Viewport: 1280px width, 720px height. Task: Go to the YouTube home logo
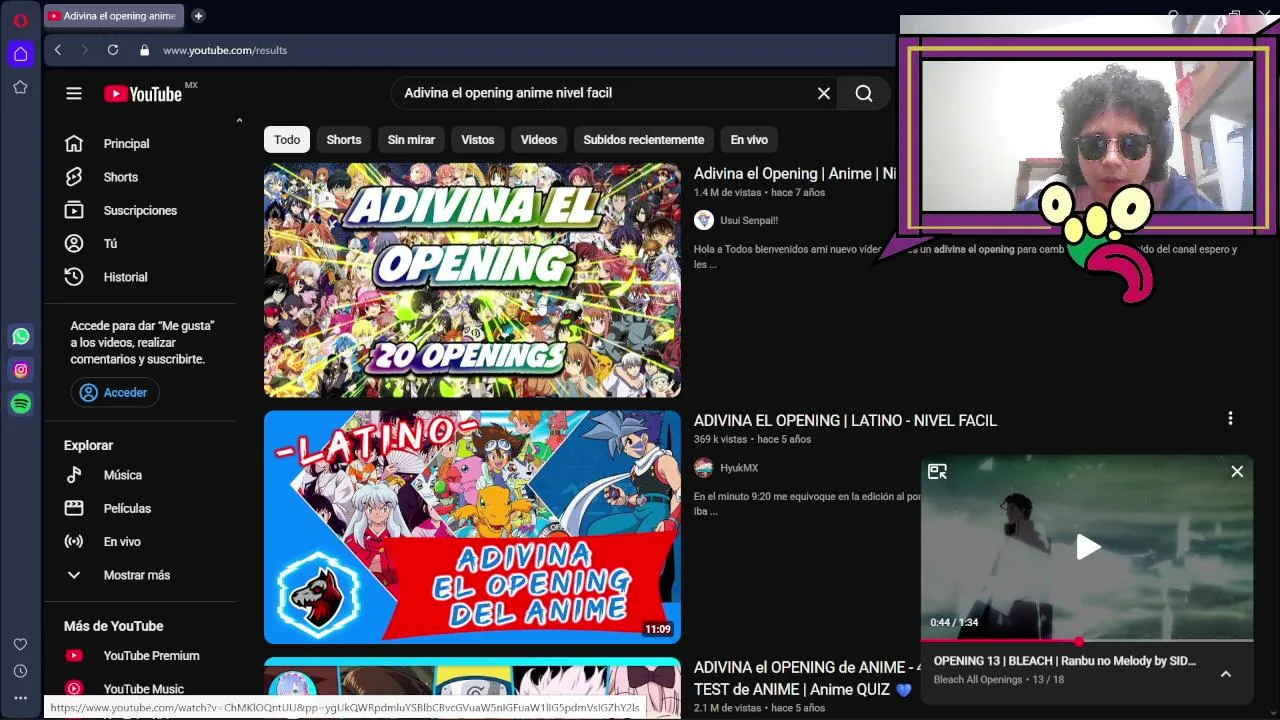(x=142, y=94)
